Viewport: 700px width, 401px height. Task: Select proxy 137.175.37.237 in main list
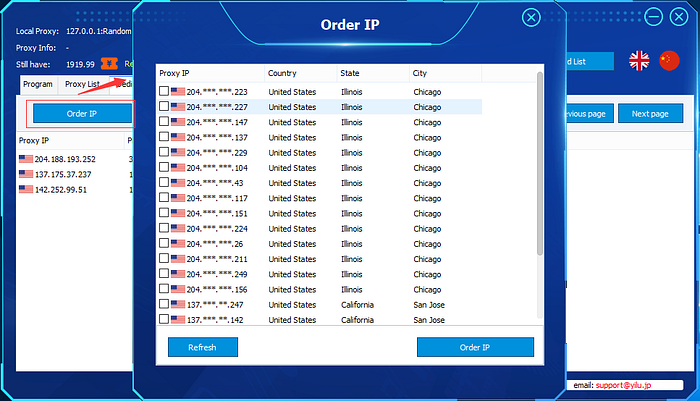tap(63, 174)
